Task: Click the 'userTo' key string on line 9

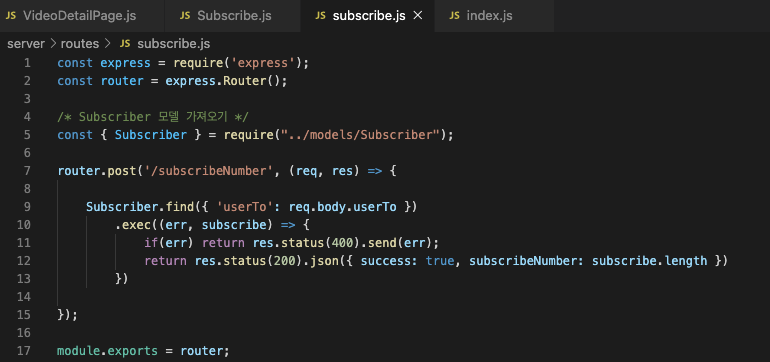Action: 245,207
